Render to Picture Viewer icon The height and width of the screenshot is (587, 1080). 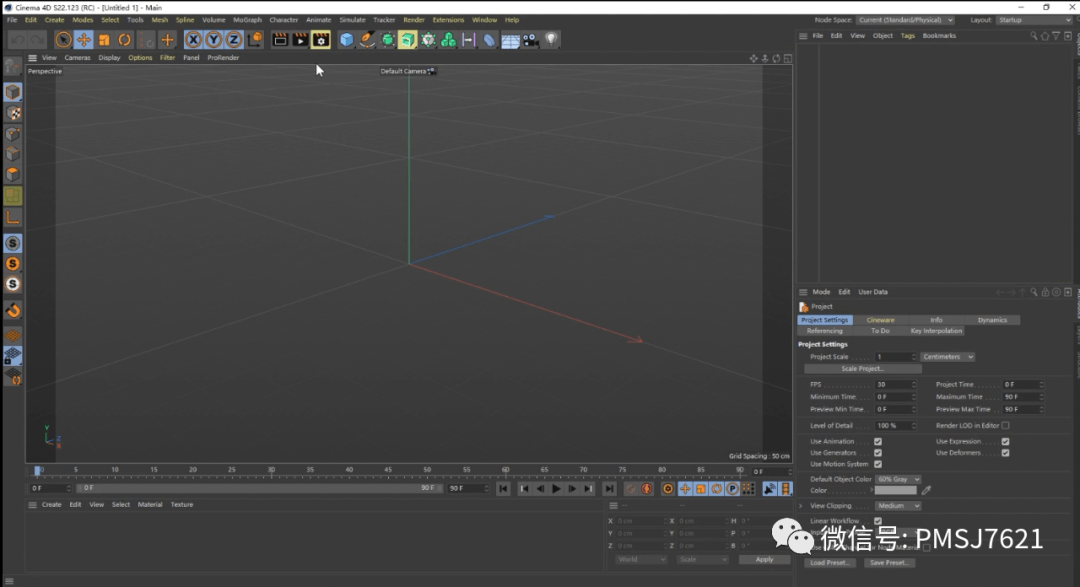point(300,40)
